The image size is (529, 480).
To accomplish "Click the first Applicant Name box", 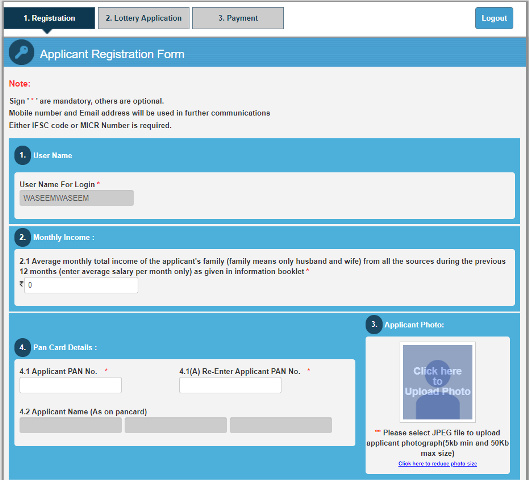I will [x=71, y=425].
